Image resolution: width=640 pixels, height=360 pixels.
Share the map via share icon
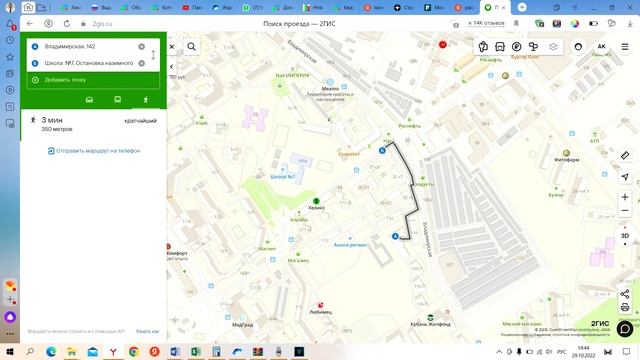click(x=624, y=294)
